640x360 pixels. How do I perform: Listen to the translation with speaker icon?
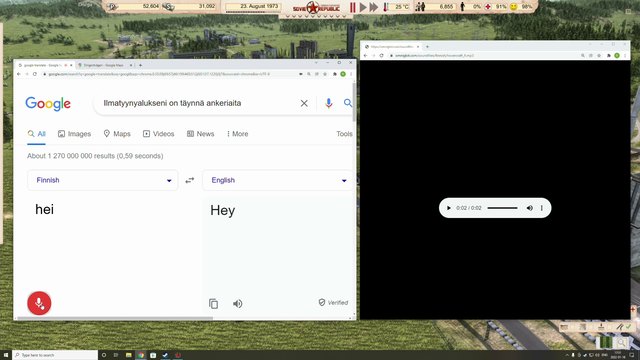point(238,304)
